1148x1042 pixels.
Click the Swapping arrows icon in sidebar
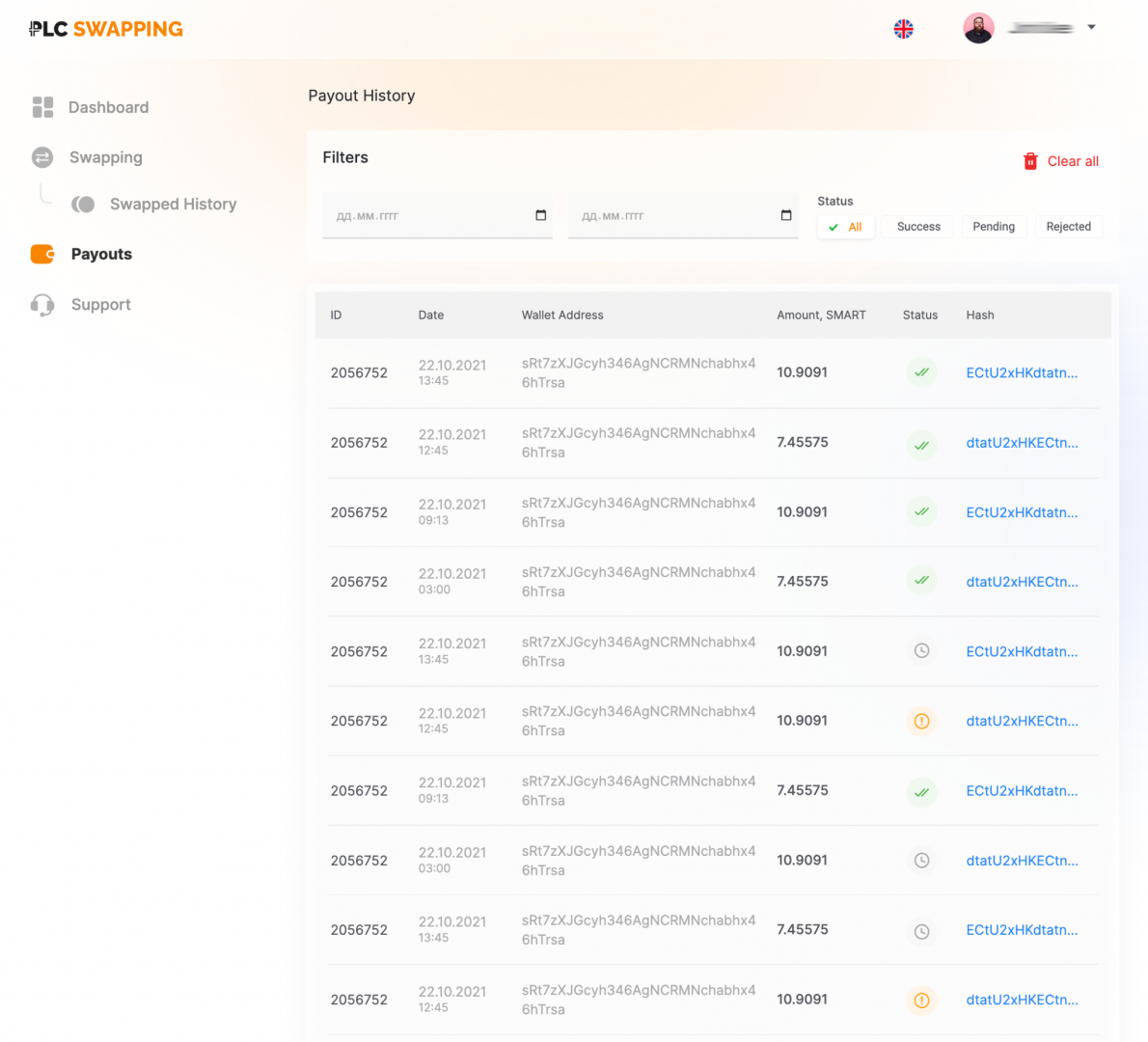click(42, 157)
